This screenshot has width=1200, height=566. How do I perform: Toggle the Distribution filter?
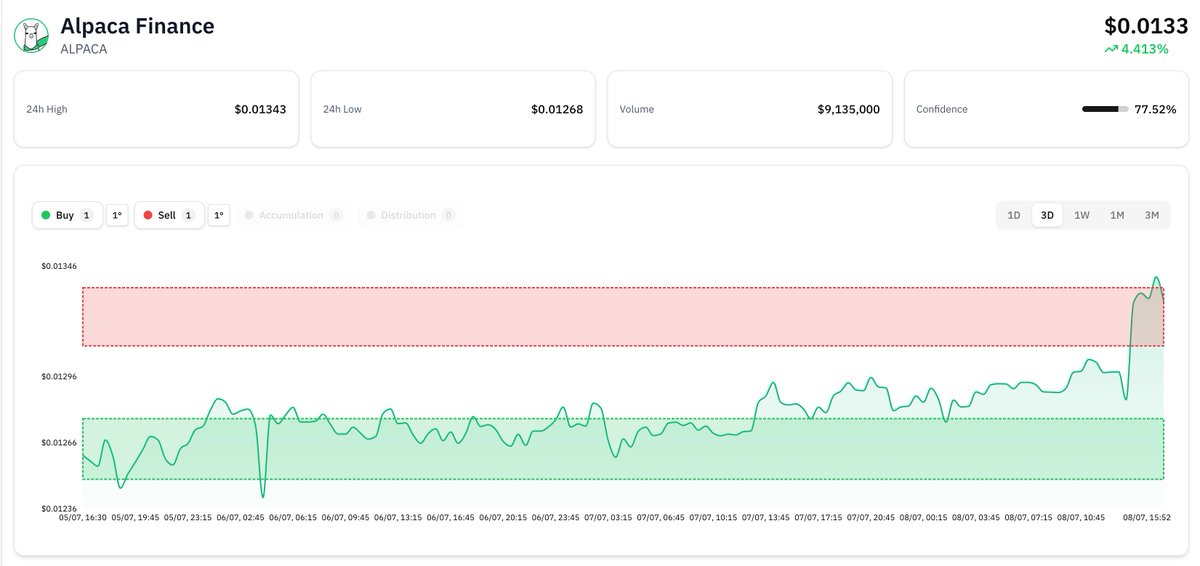pyautogui.click(x=410, y=215)
